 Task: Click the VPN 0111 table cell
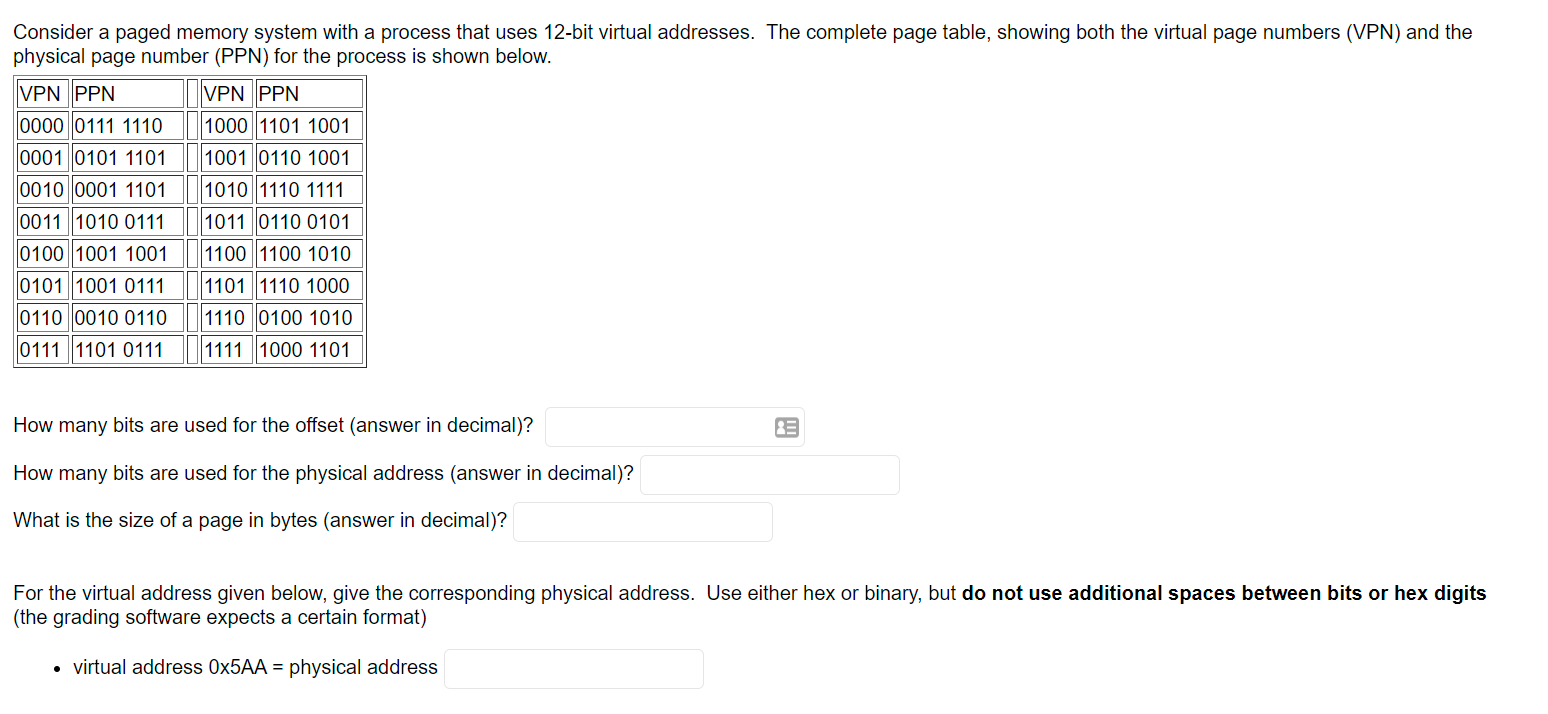point(43,350)
